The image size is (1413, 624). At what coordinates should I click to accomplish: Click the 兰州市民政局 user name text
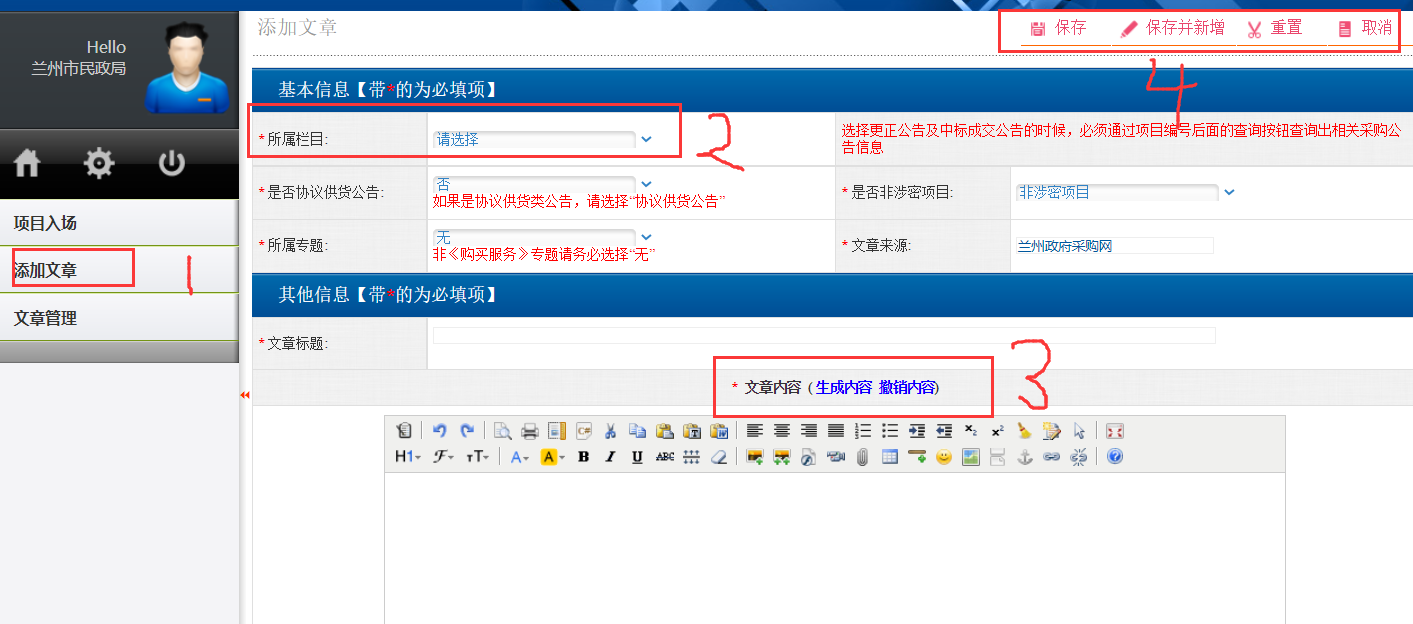(x=79, y=69)
